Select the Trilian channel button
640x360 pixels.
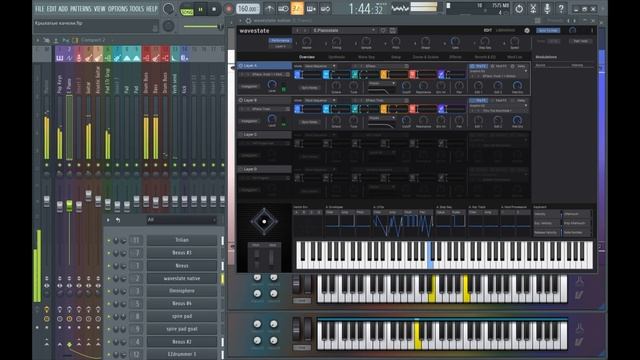pyautogui.click(x=182, y=240)
